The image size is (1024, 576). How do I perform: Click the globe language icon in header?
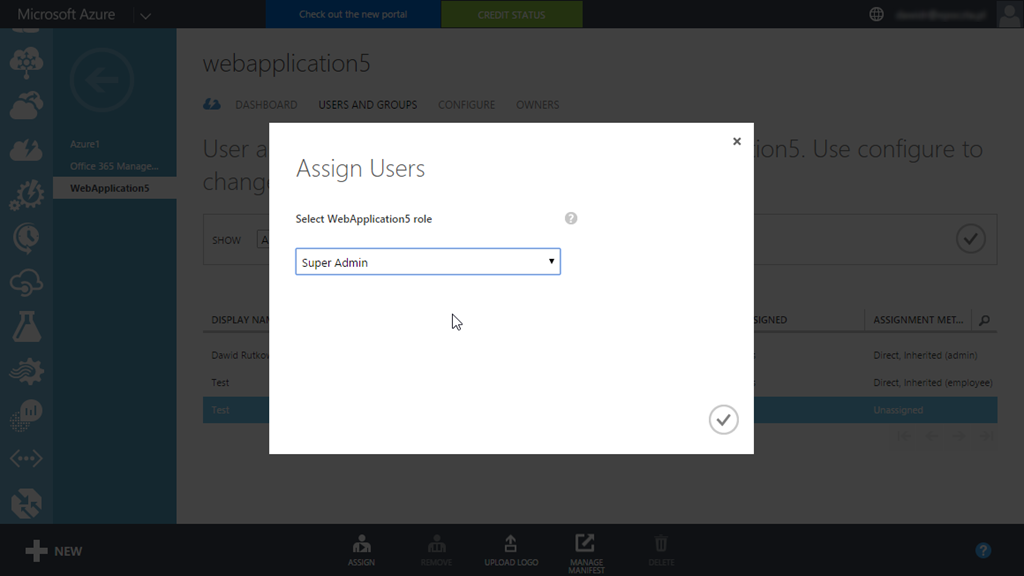876,14
